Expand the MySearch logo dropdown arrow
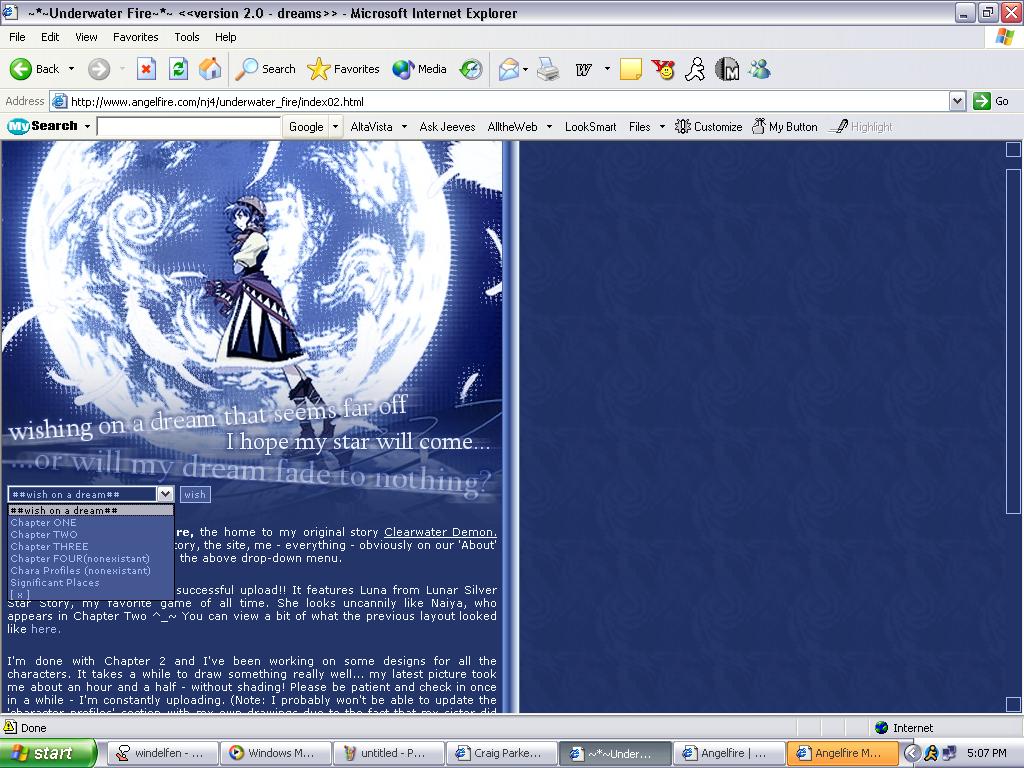 coord(87,126)
